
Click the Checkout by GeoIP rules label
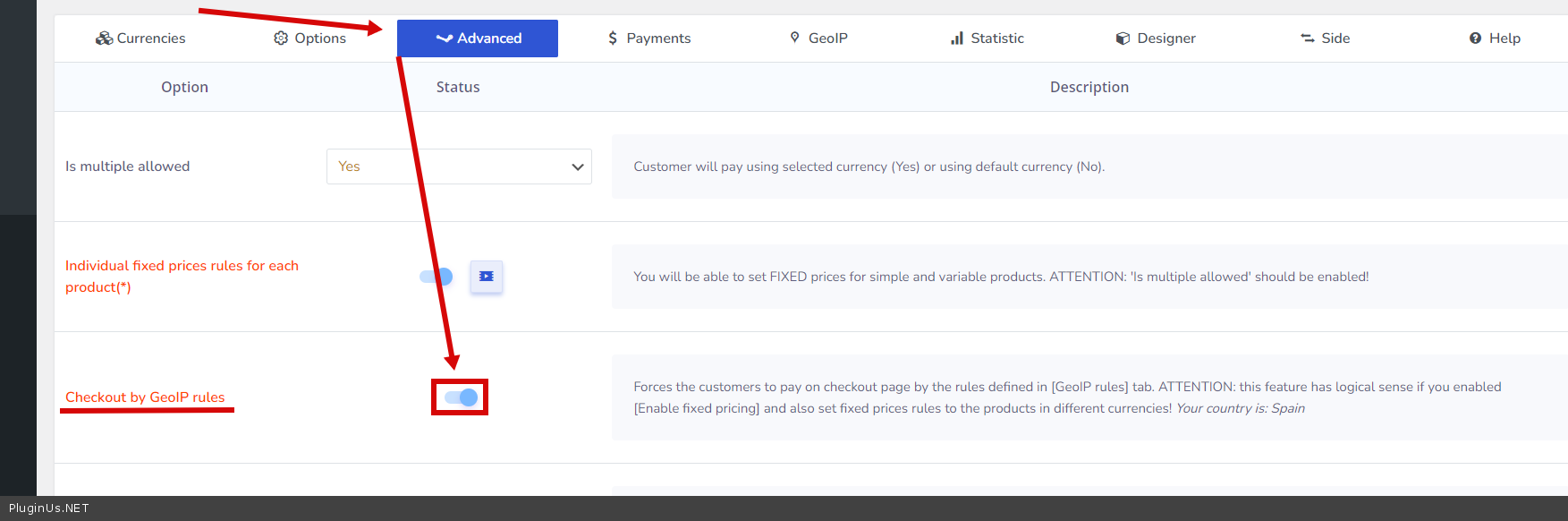coord(145,397)
